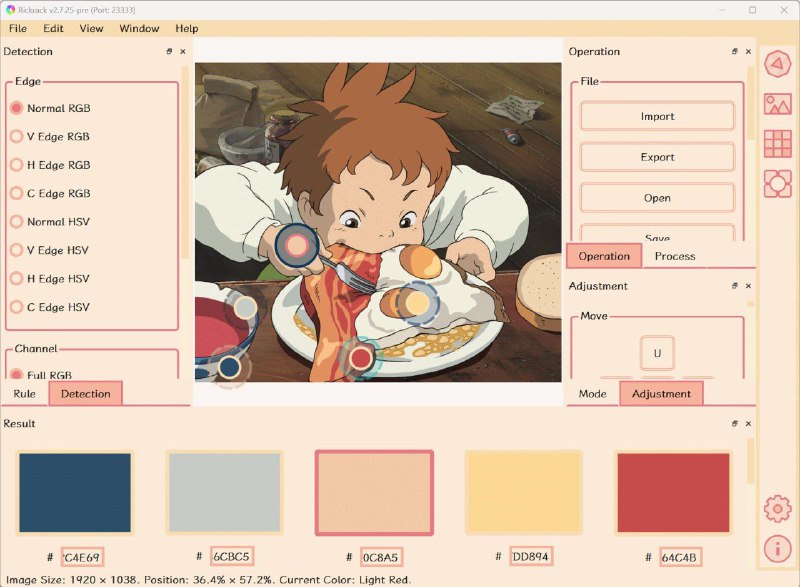Close the Adjustment panel

748,286
